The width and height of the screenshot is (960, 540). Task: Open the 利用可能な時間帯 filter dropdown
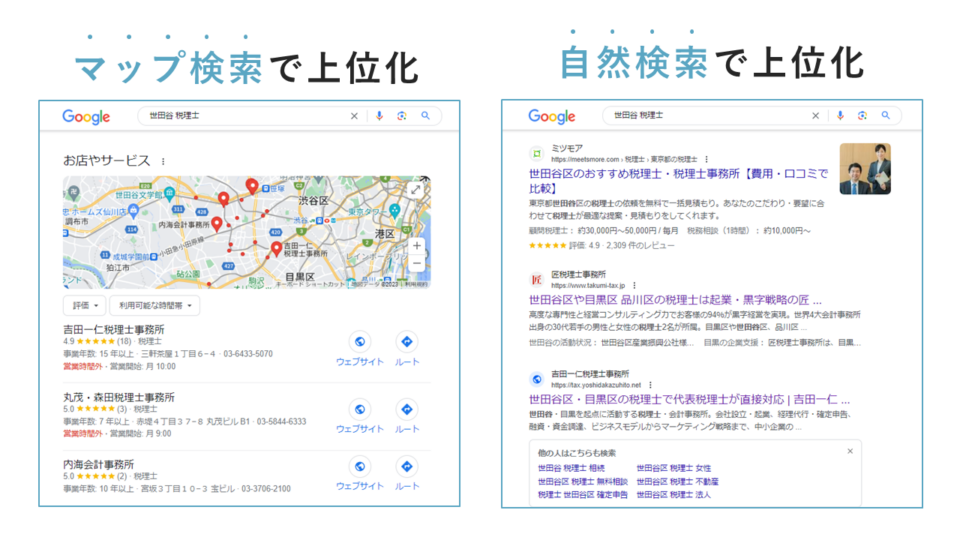[155, 305]
